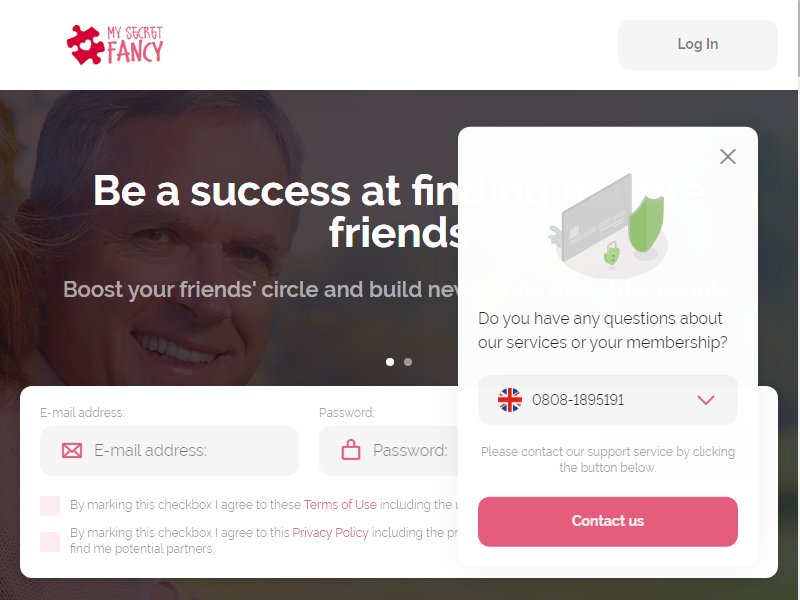This screenshot has width=800, height=600.
Task: Open the 0808-1895191 phone selector
Action: [608, 399]
